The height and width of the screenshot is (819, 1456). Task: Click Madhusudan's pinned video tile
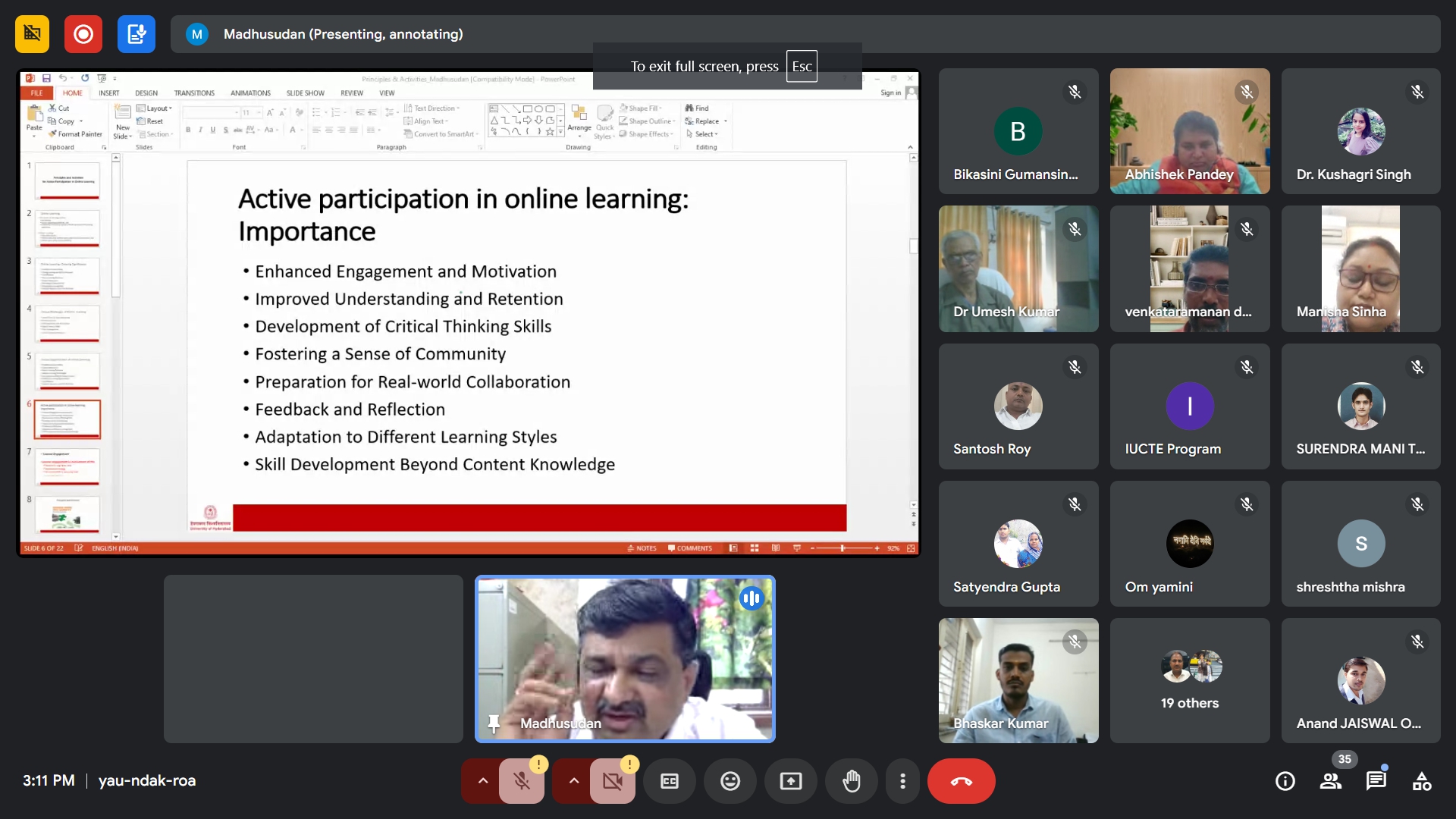(x=625, y=658)
